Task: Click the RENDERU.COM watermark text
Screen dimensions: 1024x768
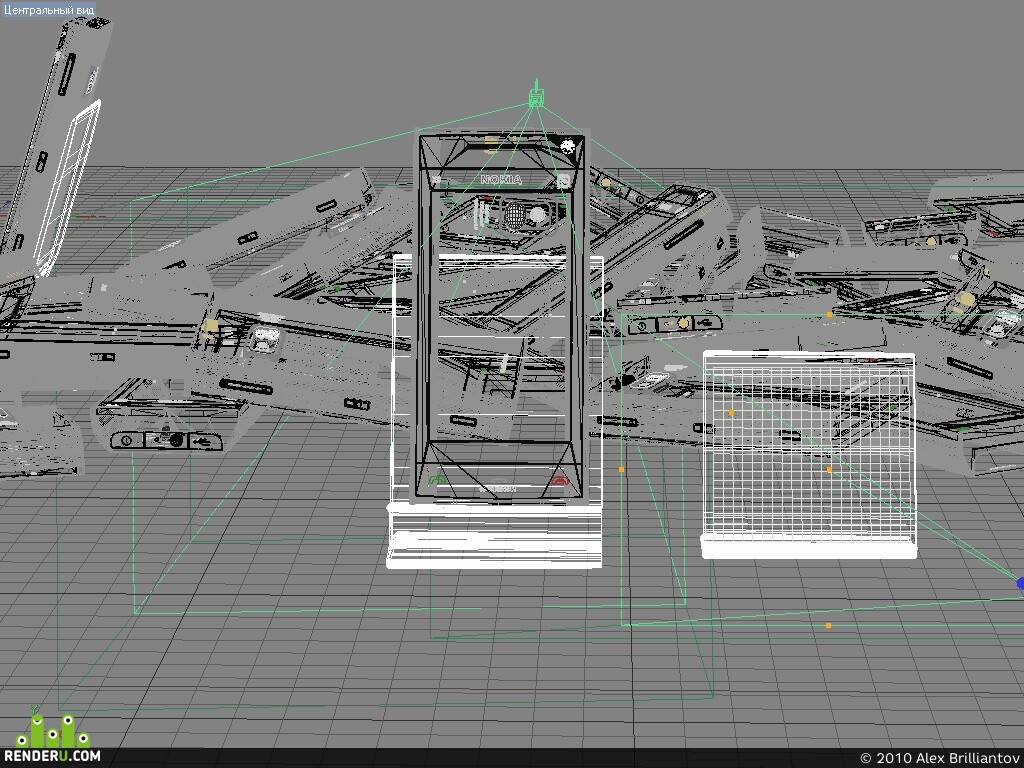Action: click(53, 756)
